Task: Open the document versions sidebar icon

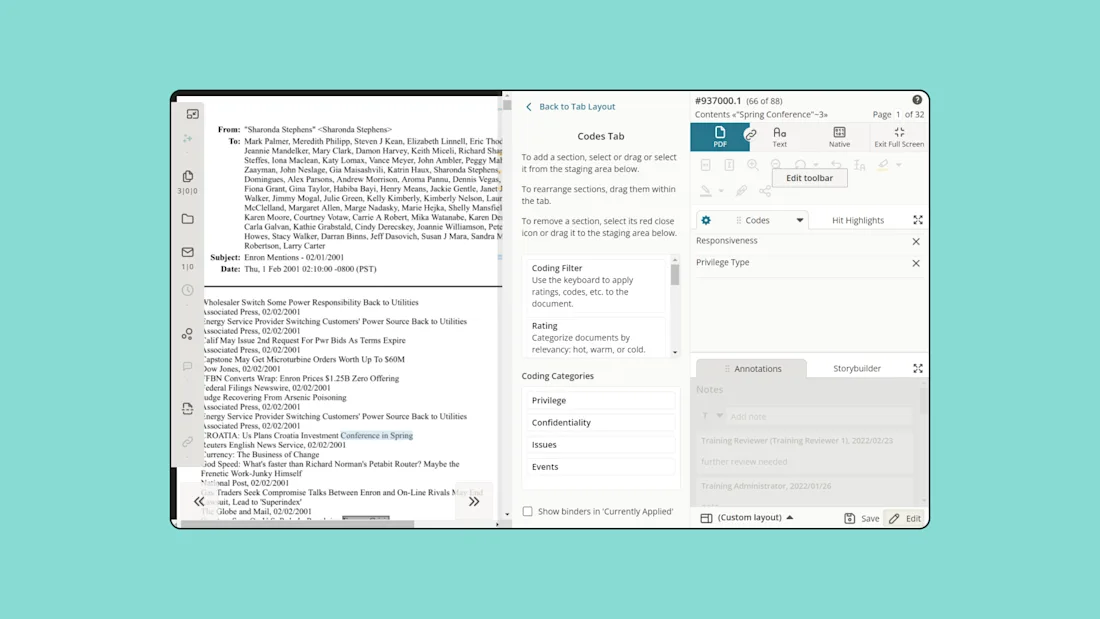Action: pyautogui.click(x=187, y=408)
